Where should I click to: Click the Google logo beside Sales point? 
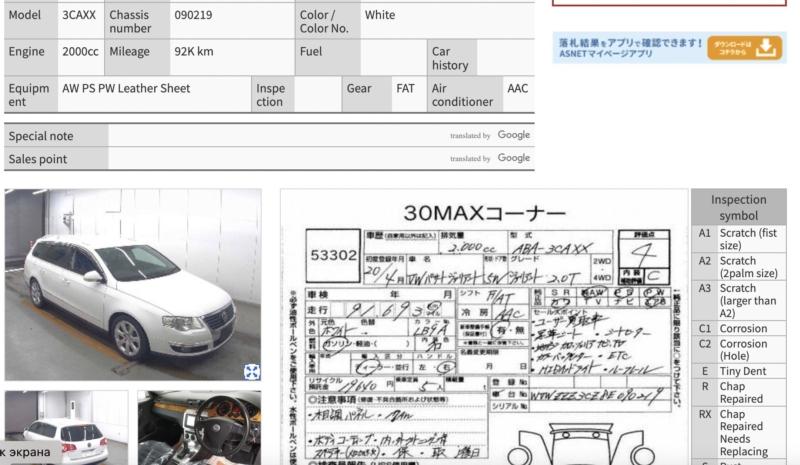(x=513, y=158)
